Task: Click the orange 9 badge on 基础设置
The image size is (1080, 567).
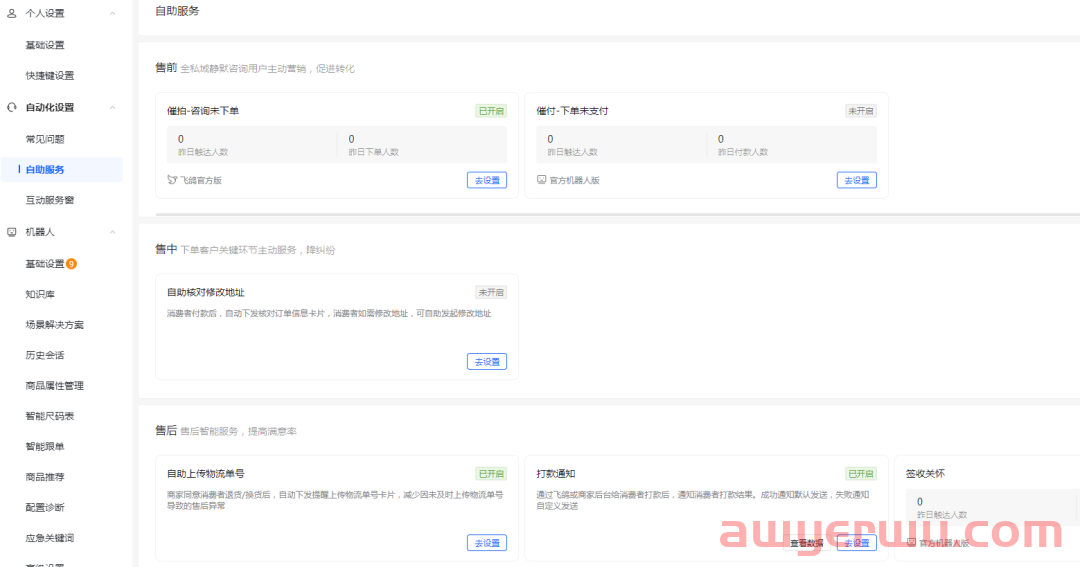Action: (71, 264)
